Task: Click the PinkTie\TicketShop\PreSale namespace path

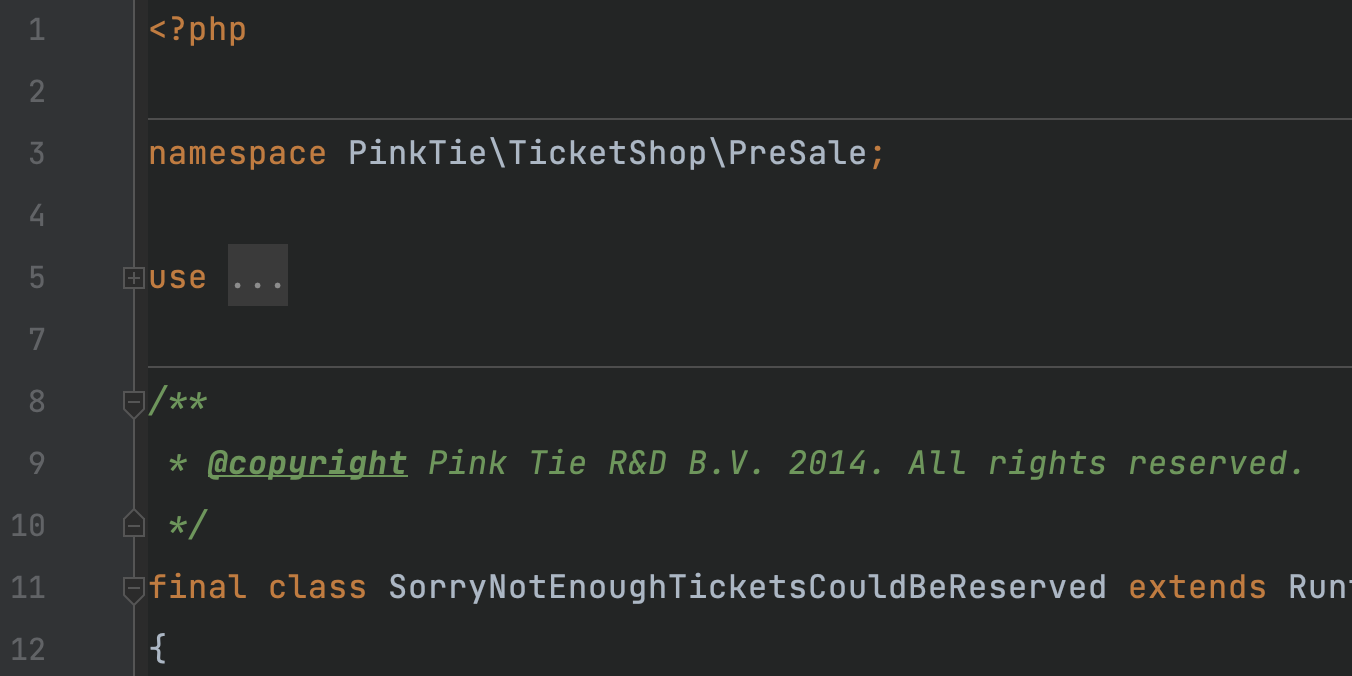Action: click(x=606, y=154)
